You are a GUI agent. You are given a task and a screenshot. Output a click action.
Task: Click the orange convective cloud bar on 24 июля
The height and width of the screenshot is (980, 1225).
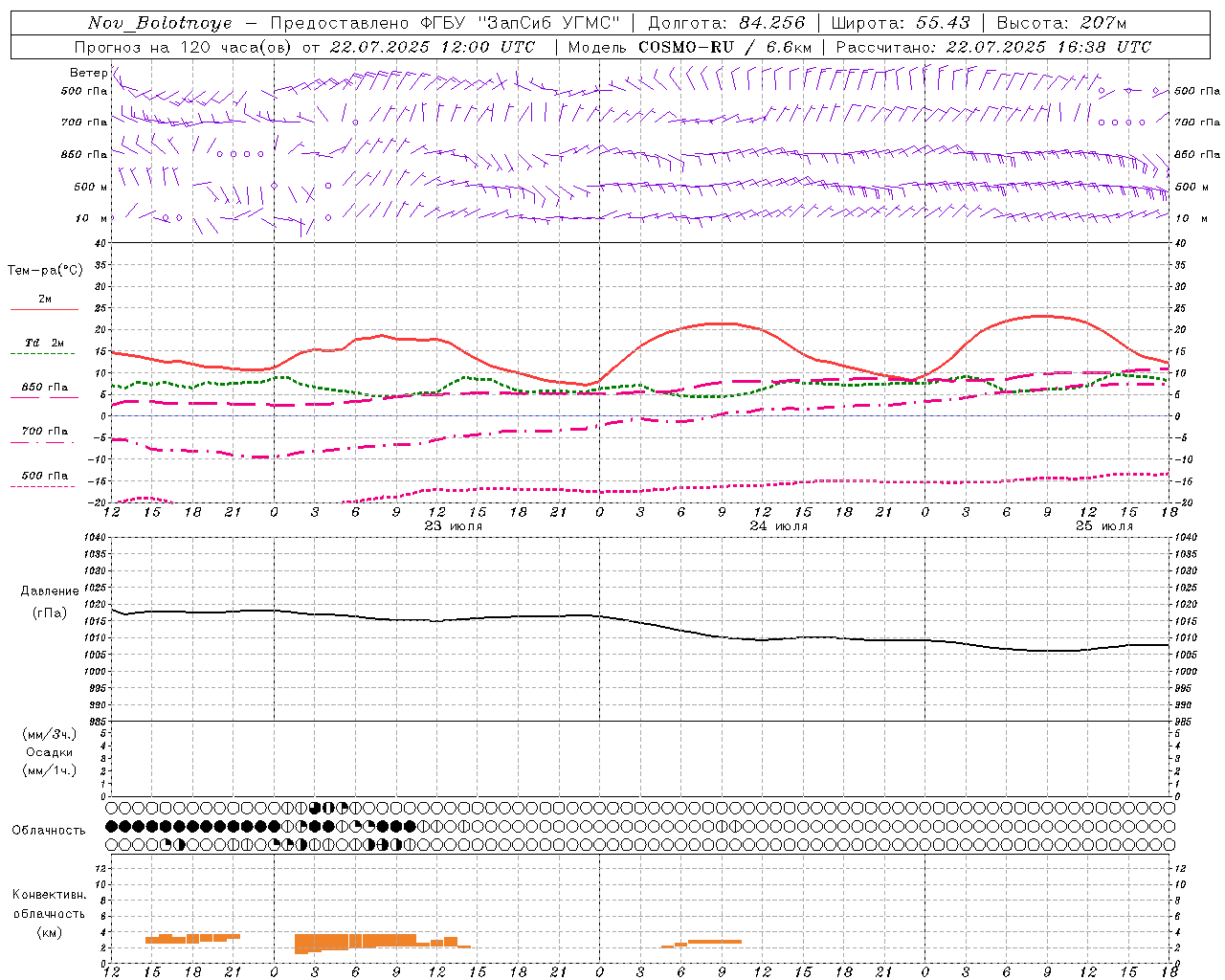click(702, 944)
